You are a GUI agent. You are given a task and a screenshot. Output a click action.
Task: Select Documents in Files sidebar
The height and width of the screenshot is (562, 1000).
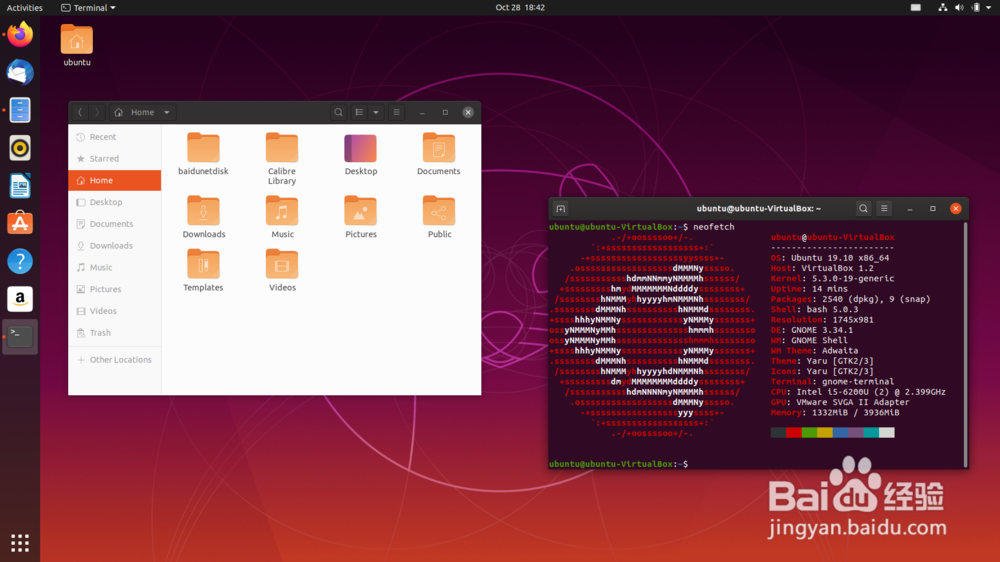pyautogui.click(x=115, y=224)
